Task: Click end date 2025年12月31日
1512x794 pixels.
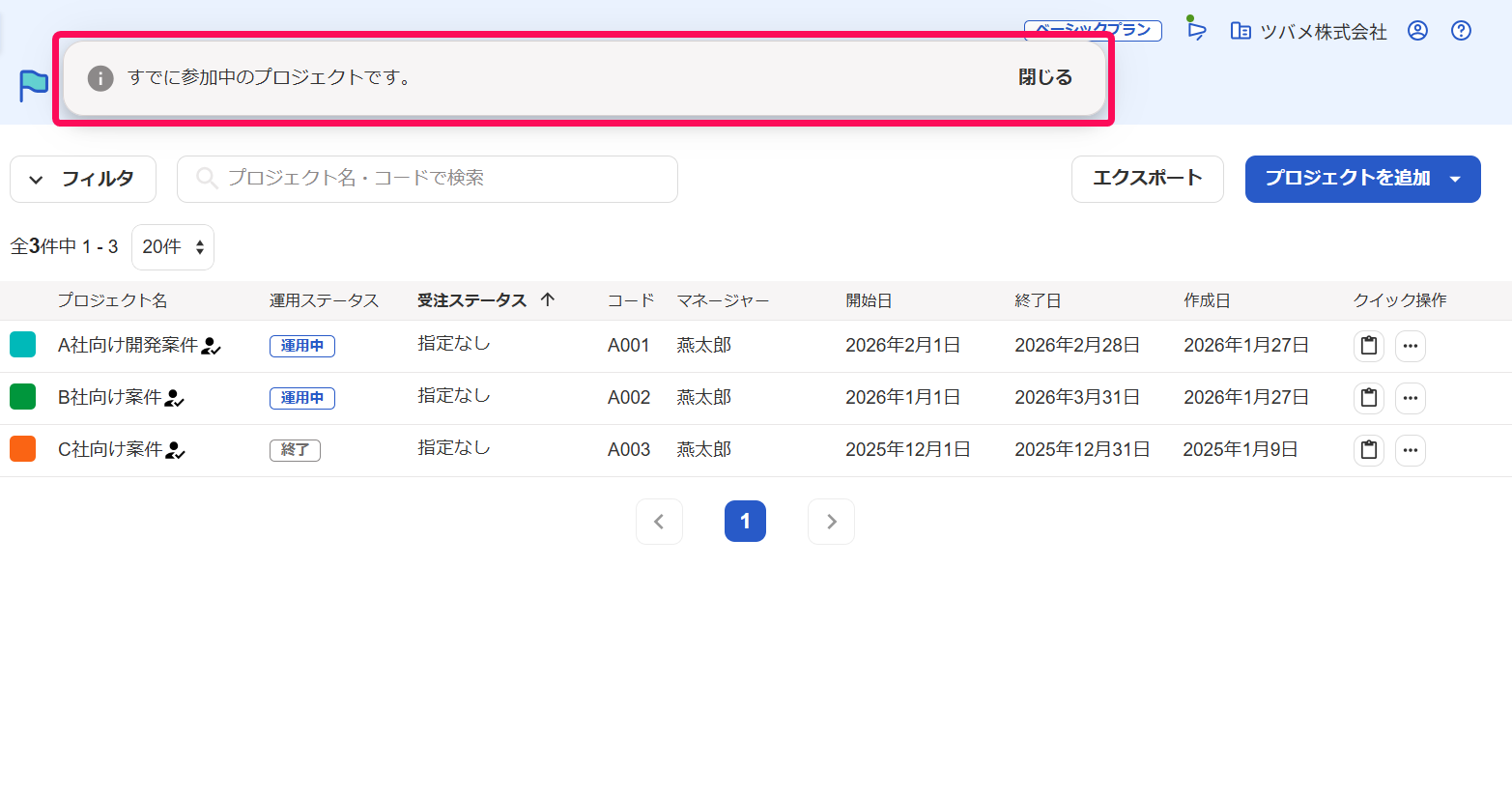Action: tap(1082, 449)
